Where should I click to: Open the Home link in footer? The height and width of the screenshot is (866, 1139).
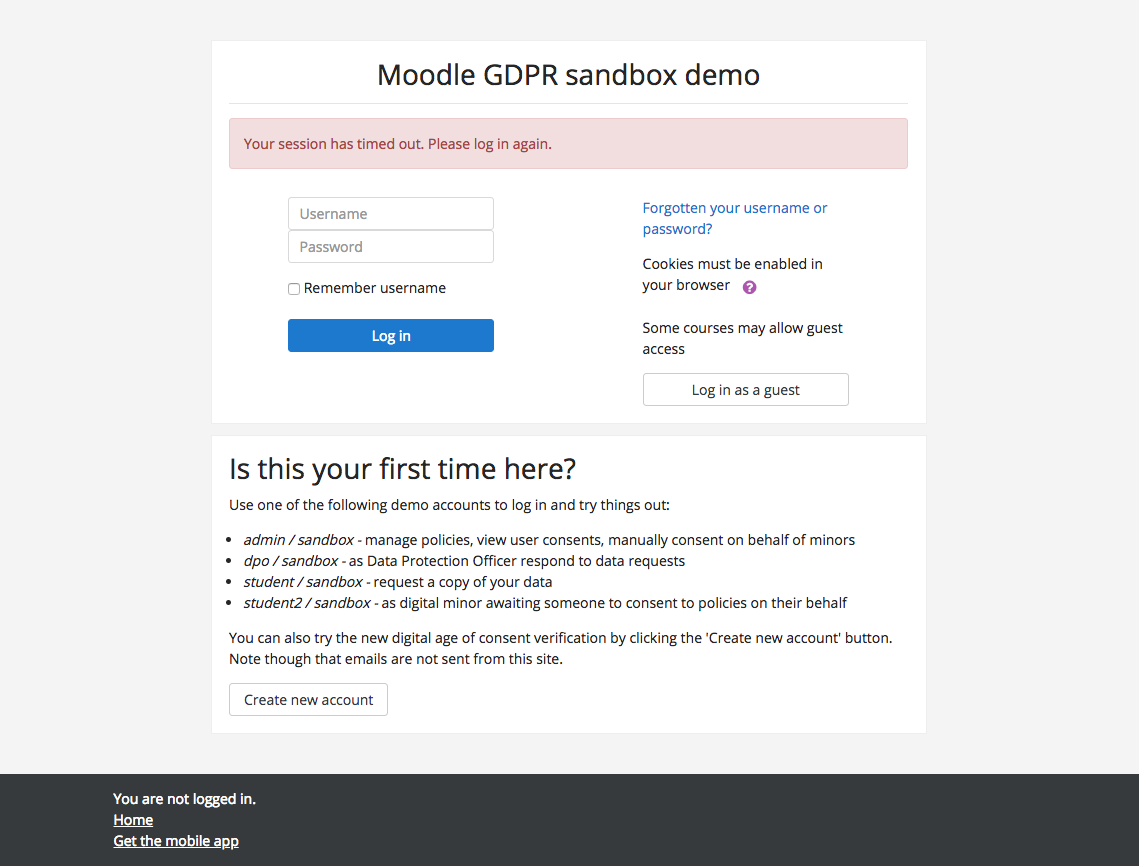click(x=133, y=820)
